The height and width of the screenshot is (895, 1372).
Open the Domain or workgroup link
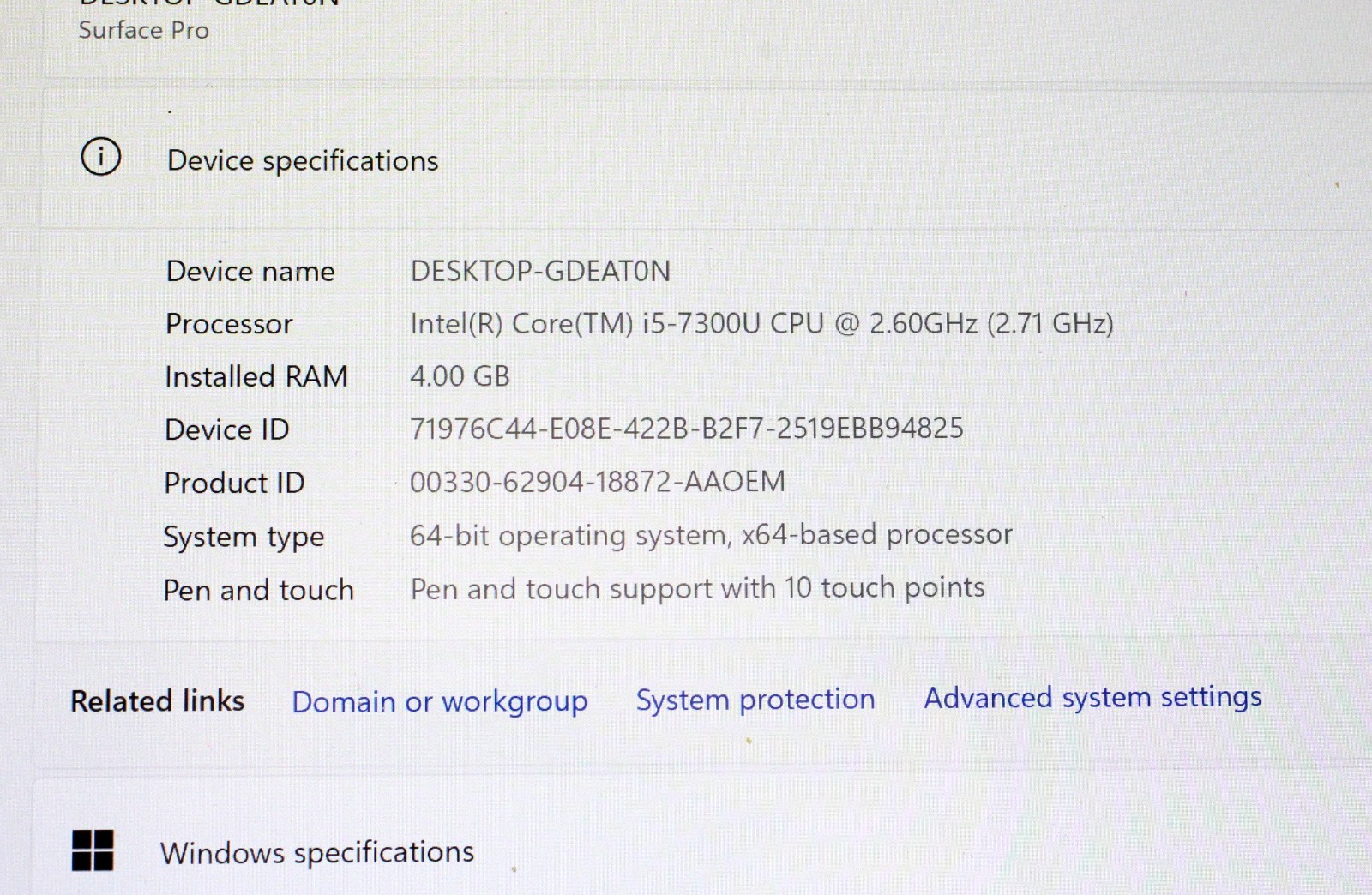pyautogui.click(x=440, y=702)
